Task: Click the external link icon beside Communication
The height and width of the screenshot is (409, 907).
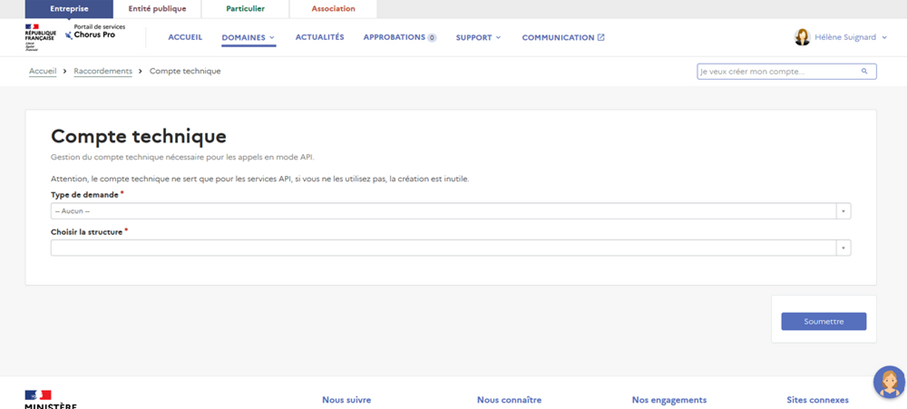Action: 601,37
